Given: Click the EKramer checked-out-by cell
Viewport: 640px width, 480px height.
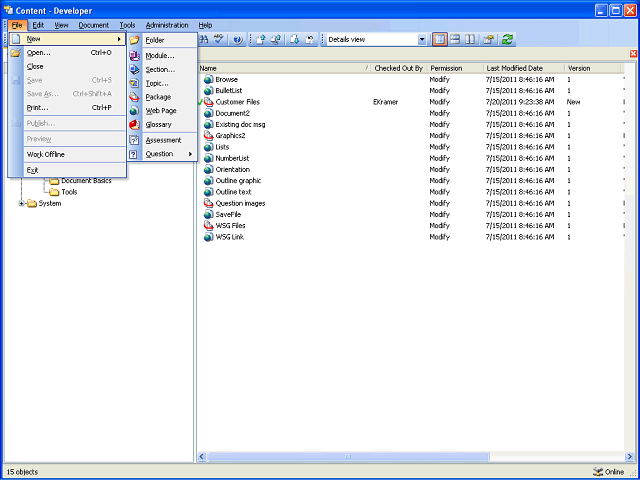Looking at the screenshot, I should point(385,102).
